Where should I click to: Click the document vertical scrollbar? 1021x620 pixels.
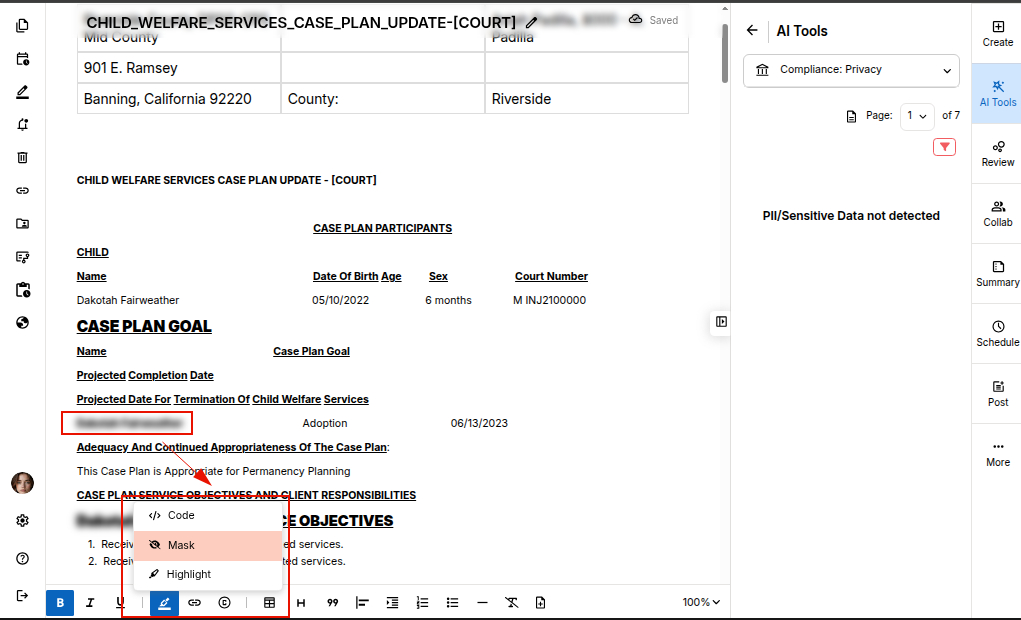pos(725,54)
